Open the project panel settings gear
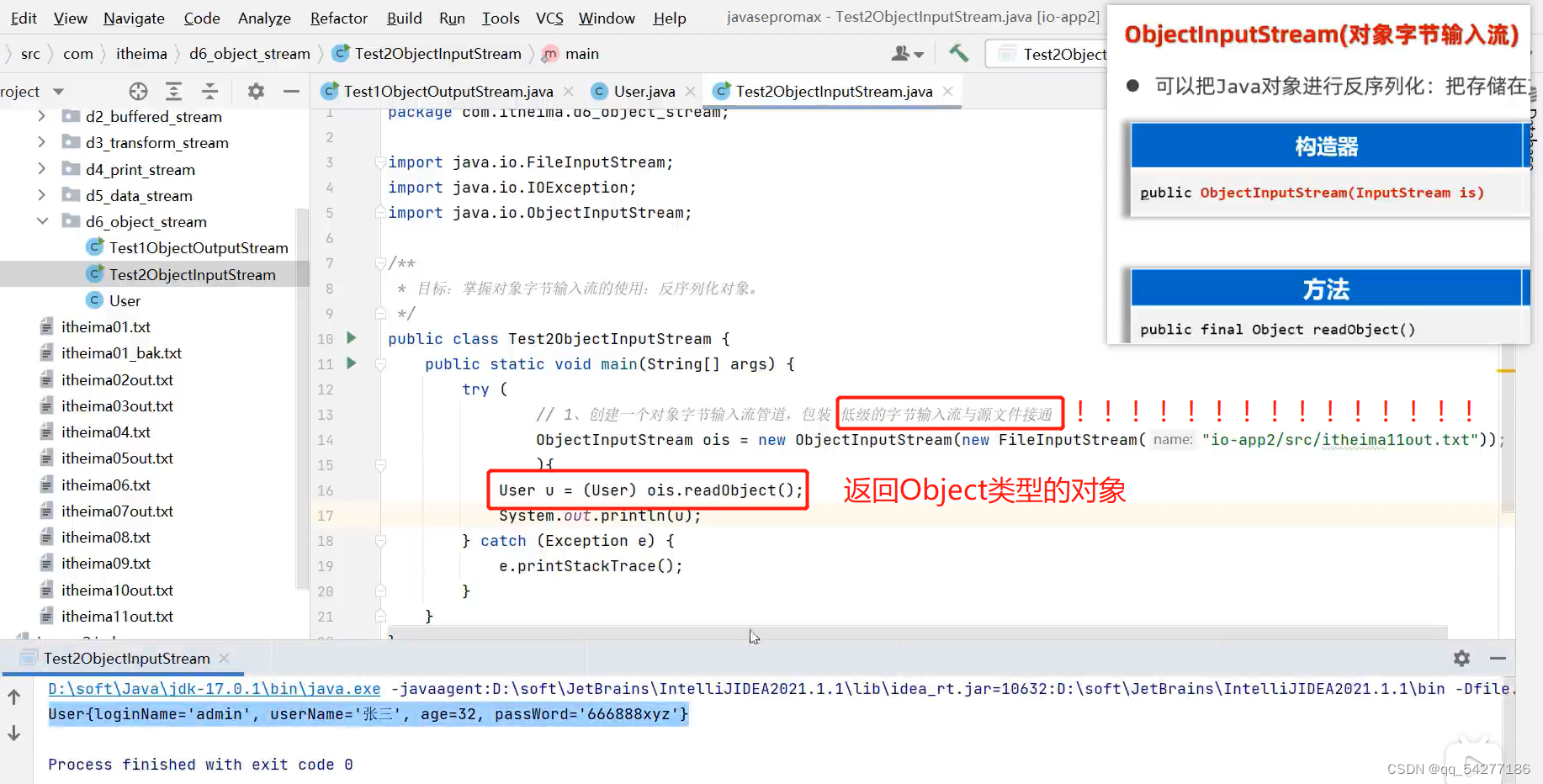 point(256,91)
